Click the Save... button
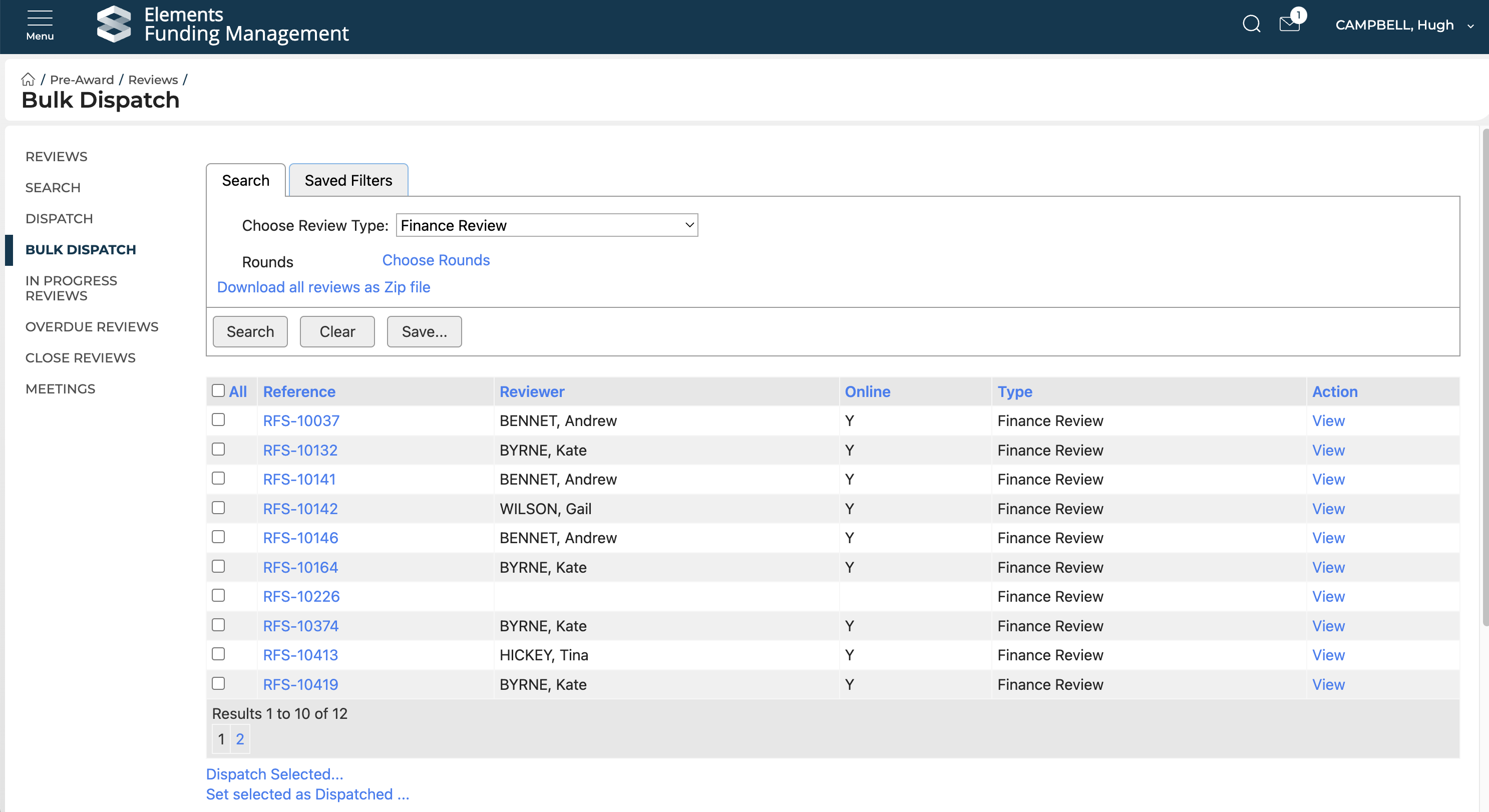 click(424, 332)
